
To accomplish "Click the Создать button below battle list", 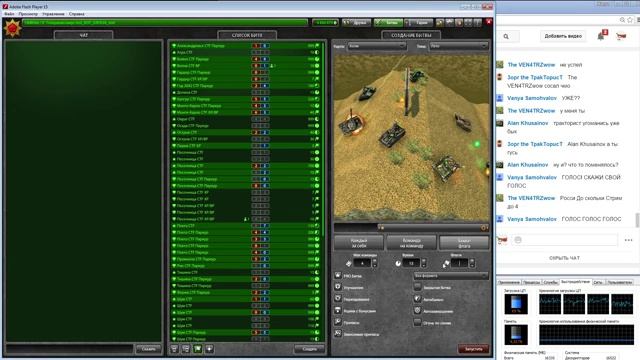I will click(x=309, y=349).
